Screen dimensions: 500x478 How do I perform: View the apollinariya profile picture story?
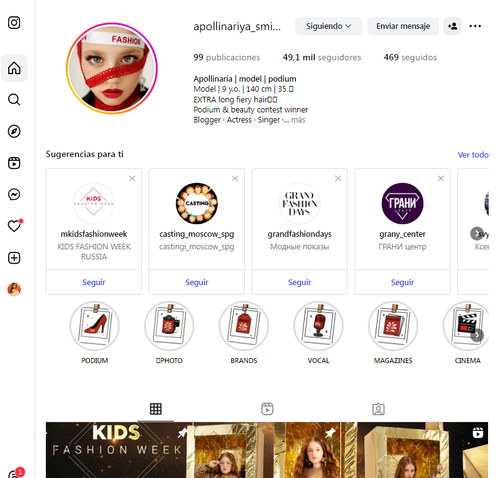[x=112, y=68]
